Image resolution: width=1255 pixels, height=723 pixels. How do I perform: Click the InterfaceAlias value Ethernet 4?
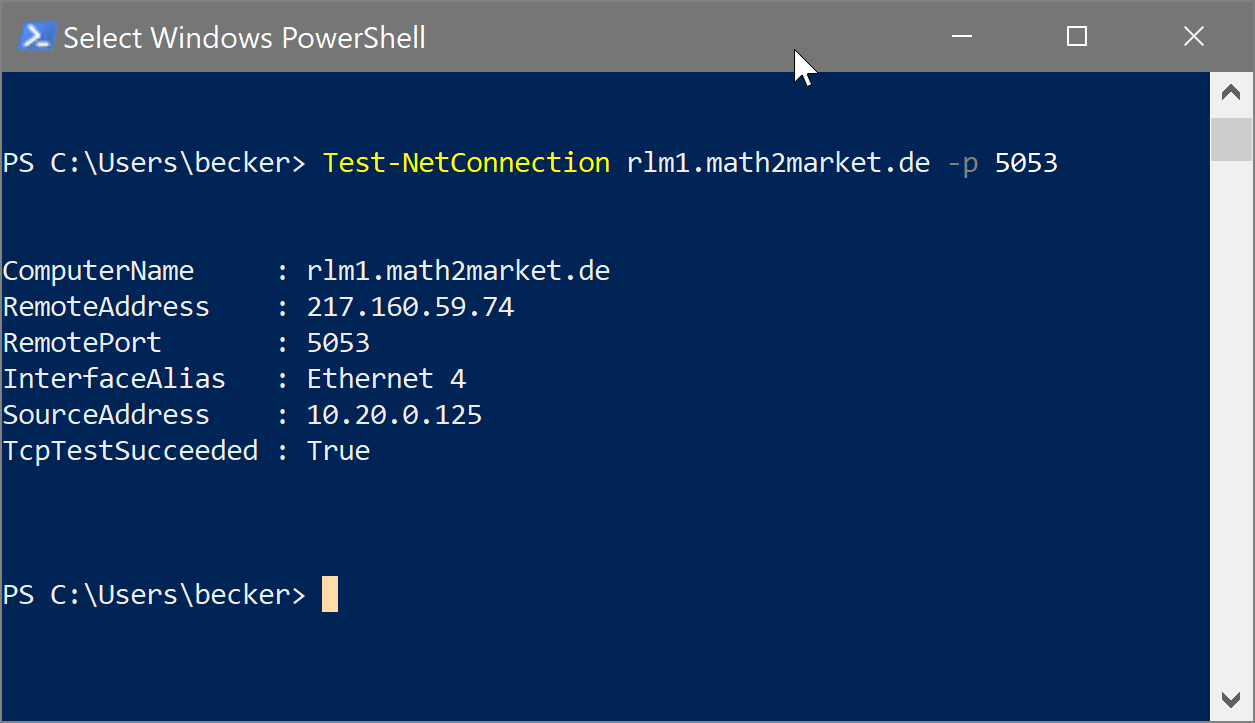point(386,379)
